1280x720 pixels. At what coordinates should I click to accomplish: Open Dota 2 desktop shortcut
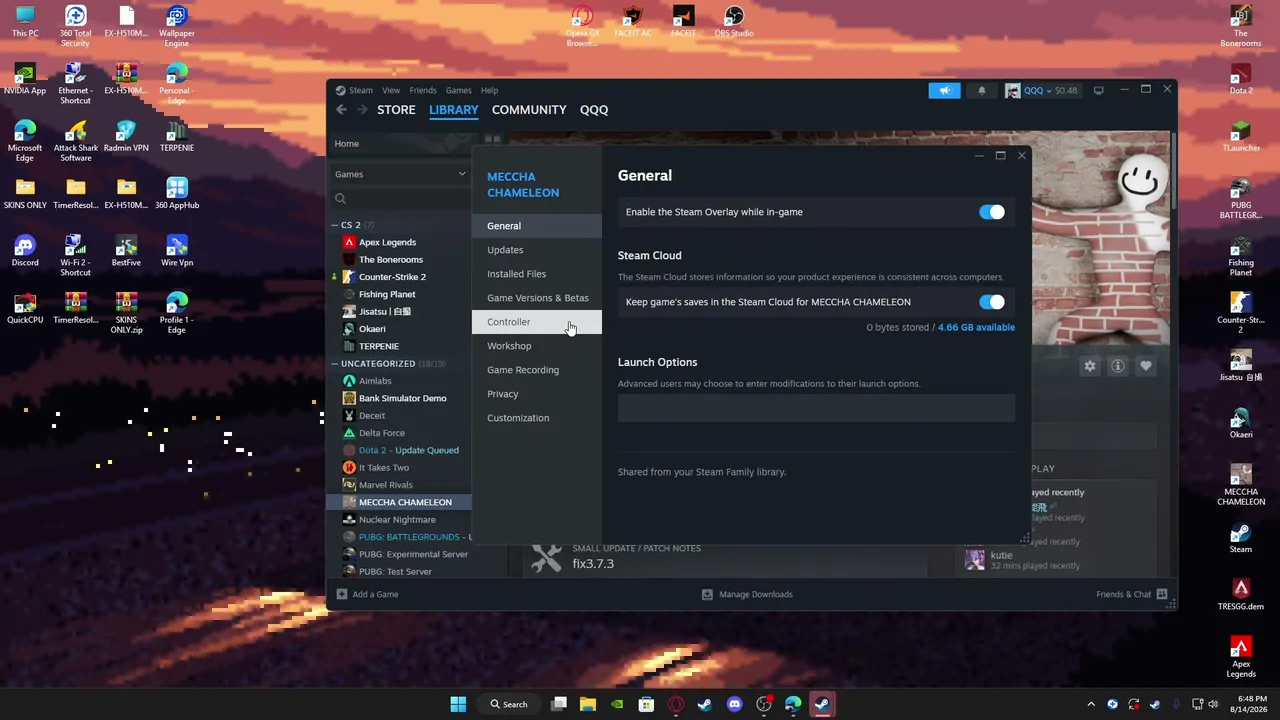tap(1241, 80)
